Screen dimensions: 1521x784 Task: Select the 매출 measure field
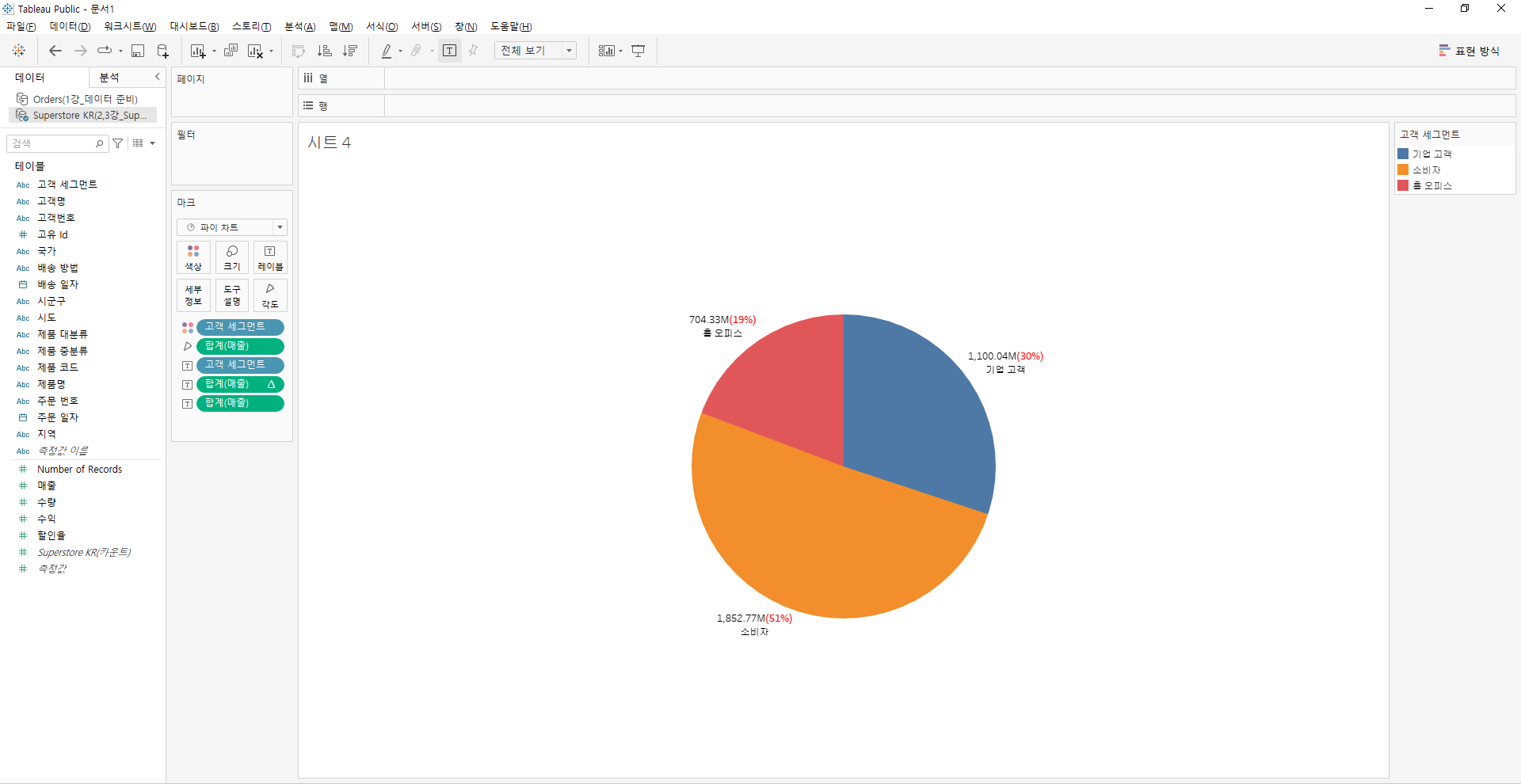(x=47, y=485)
